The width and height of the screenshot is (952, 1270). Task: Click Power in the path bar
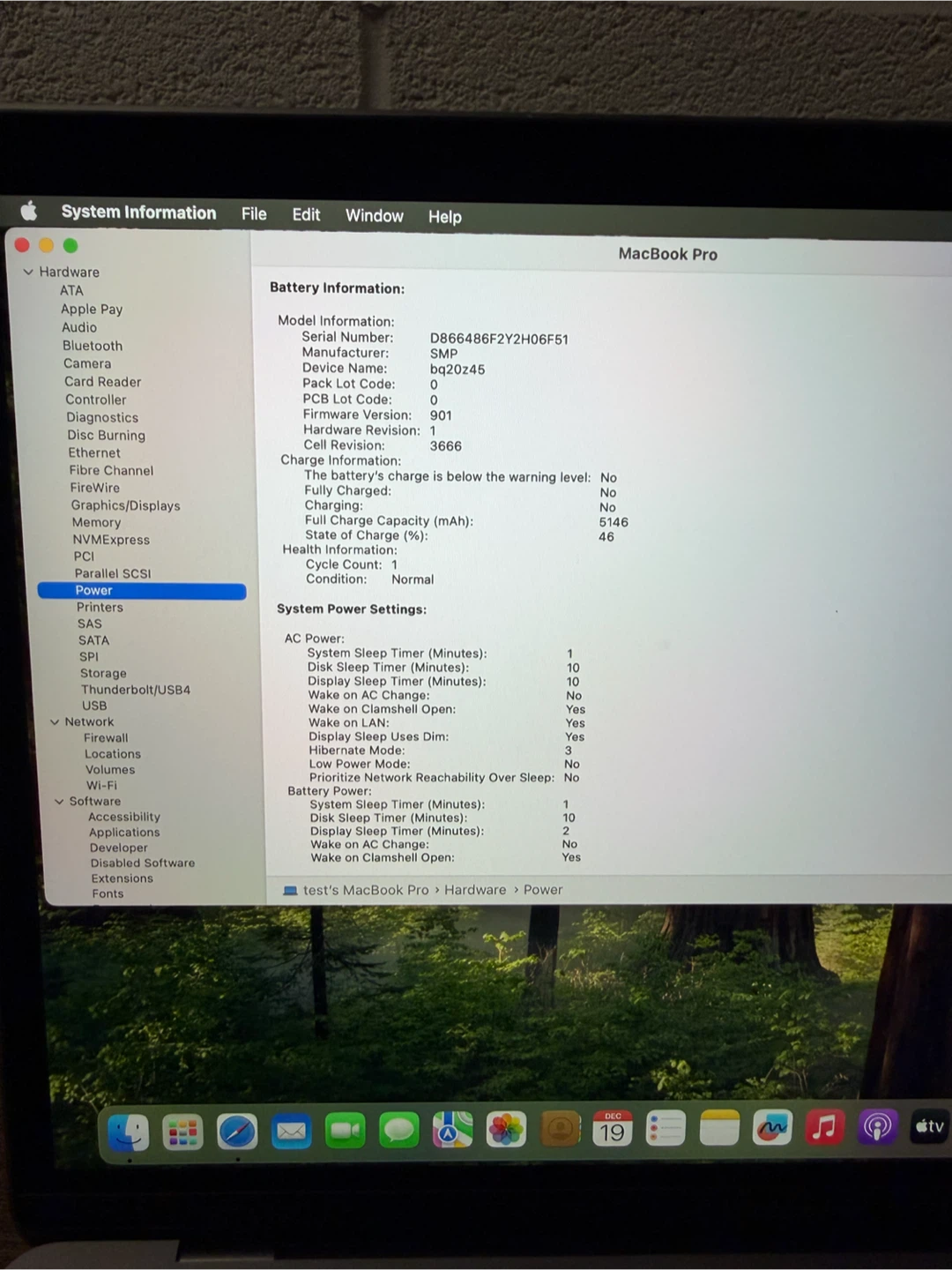[x=543, y=890]
